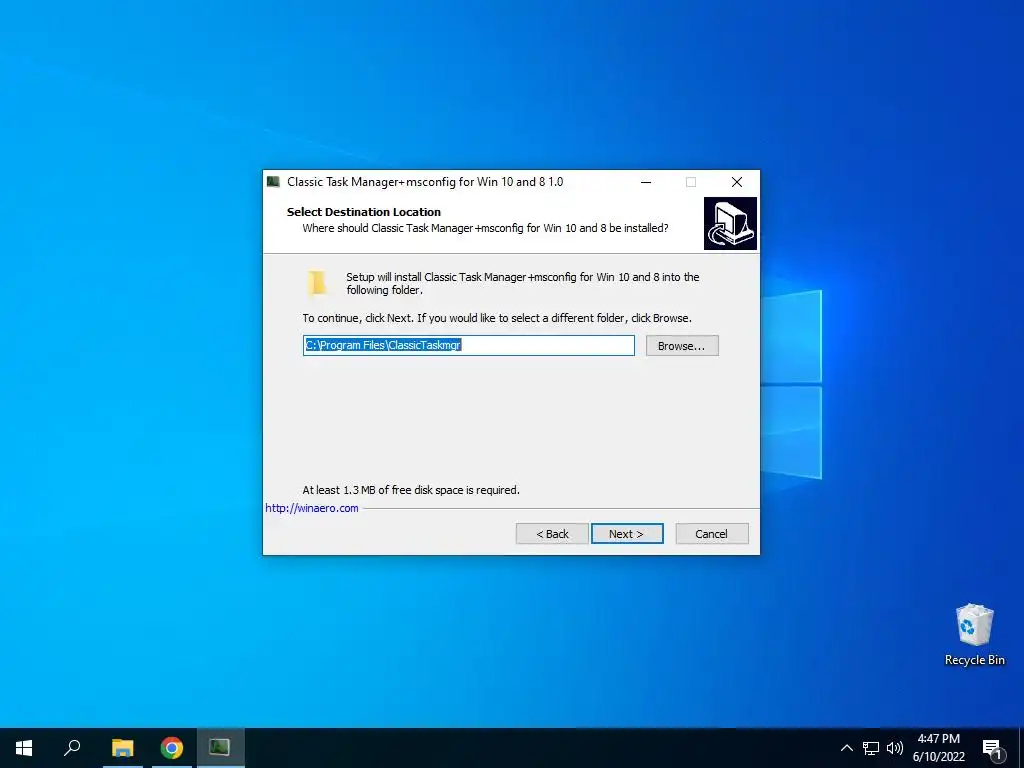The image size is (1024, 768).
Task: Launch Google Chrome from taskbar
Action: [171, 748]
